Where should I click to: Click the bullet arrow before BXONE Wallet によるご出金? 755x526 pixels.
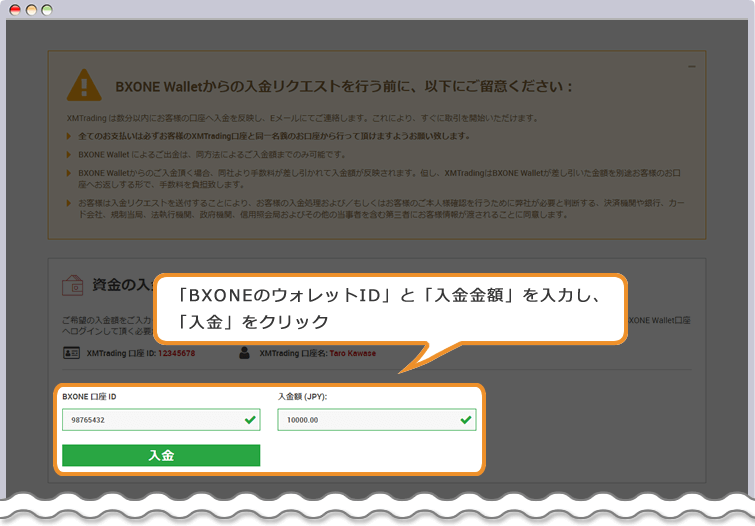pos(69,155)
